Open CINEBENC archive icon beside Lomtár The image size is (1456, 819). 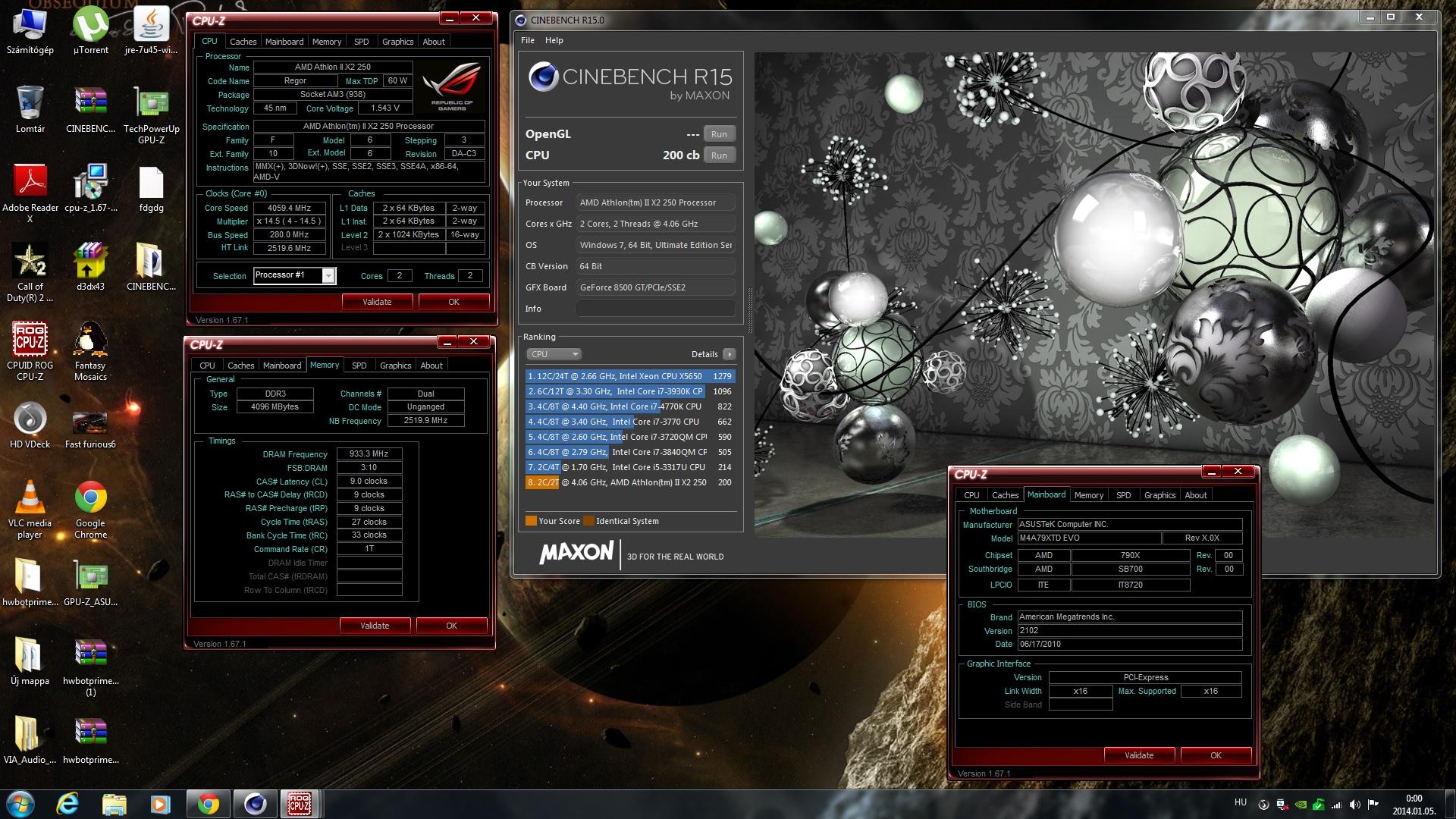pos(90,109)
